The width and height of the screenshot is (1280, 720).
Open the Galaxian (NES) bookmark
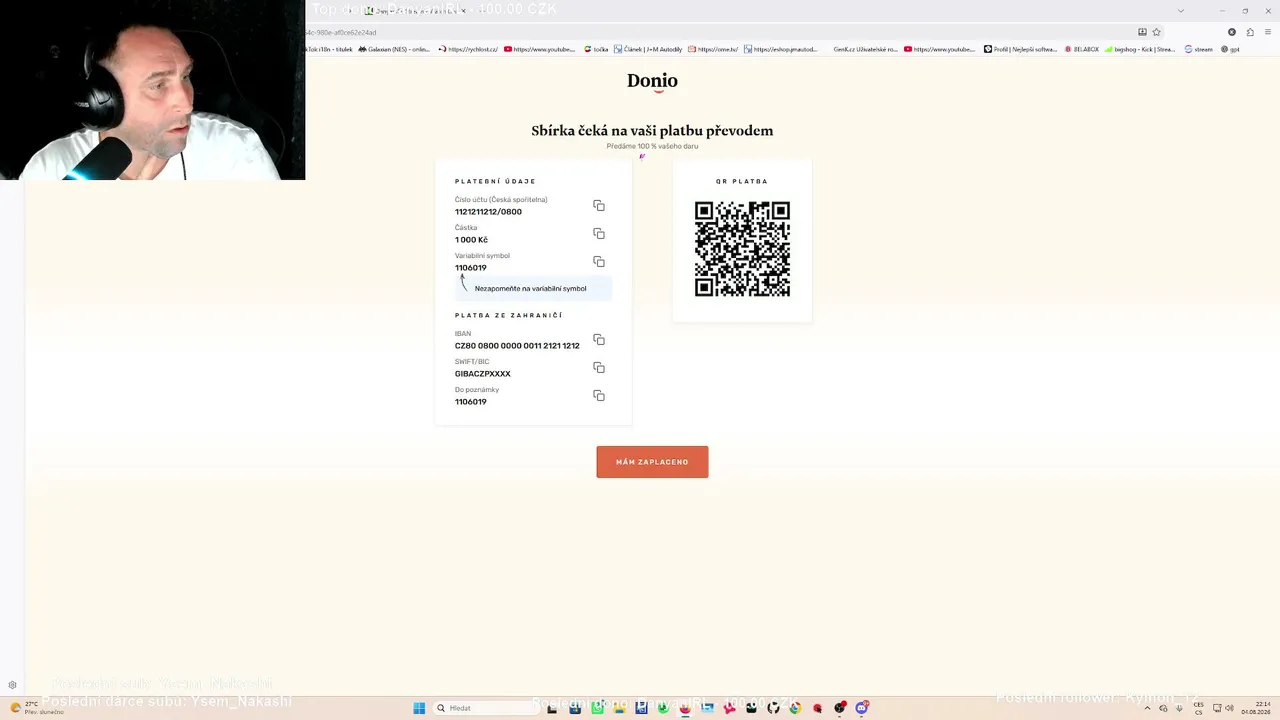(x=393, y=49)
